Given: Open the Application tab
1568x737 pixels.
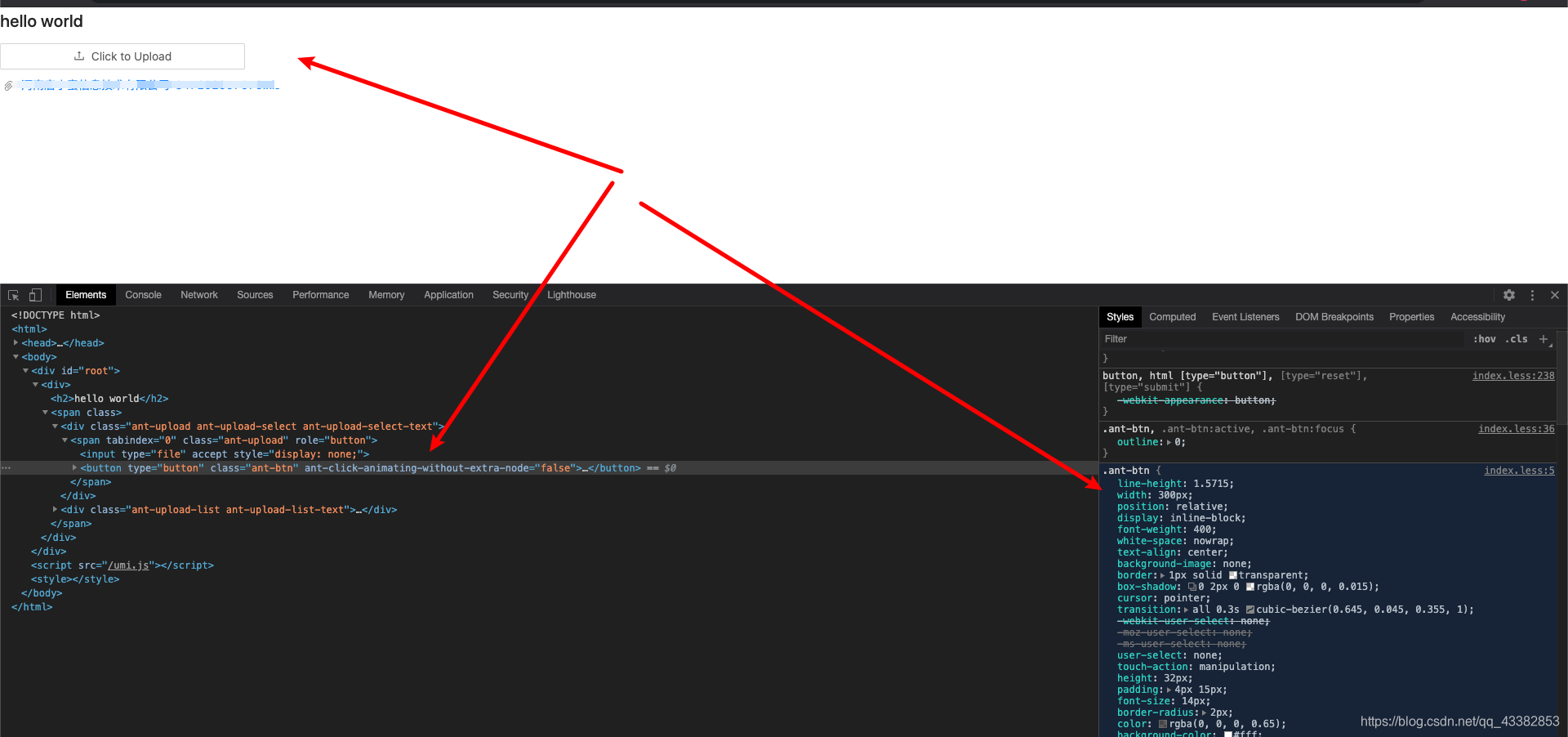Looking at the screenshot, I should pyautogui.click(x=448, y=295).
